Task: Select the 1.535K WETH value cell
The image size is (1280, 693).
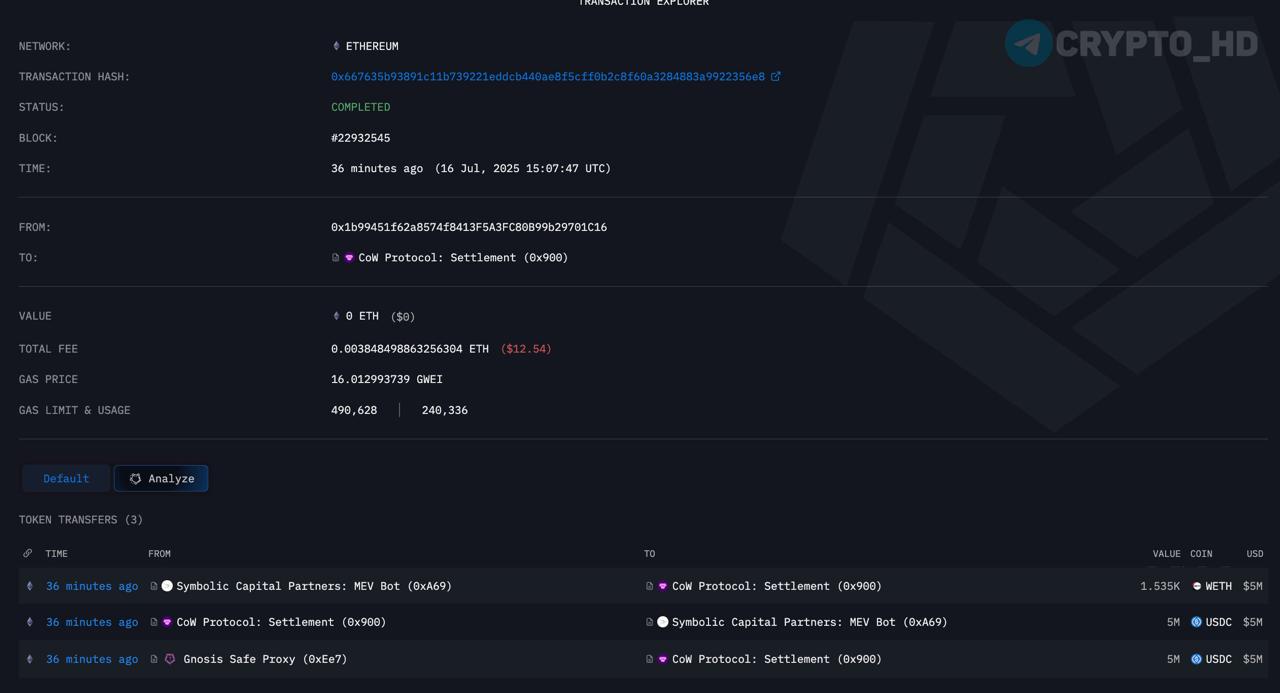Action: (x=1160, y=586)
